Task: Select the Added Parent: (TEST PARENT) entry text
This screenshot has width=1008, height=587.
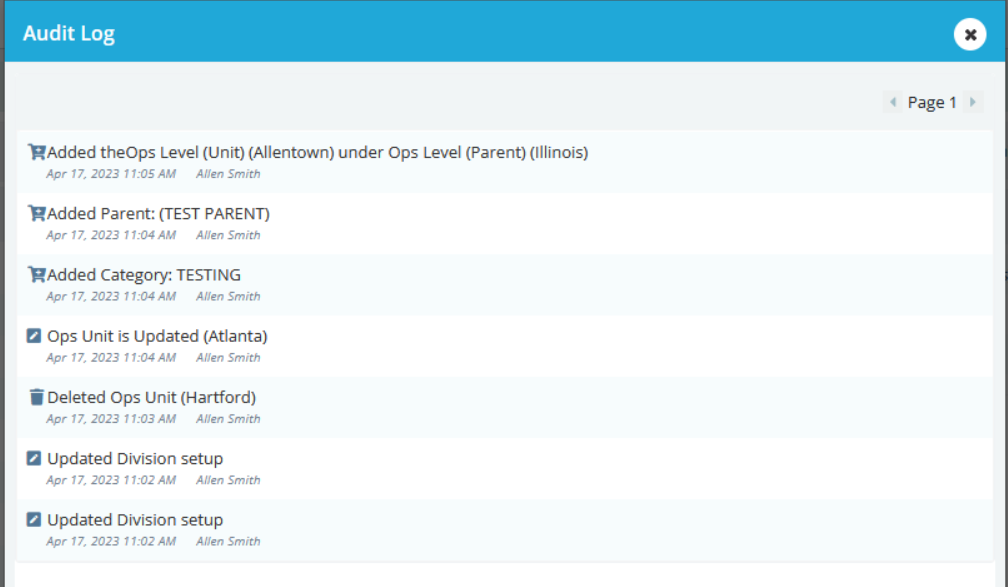Action: point(158,213)
